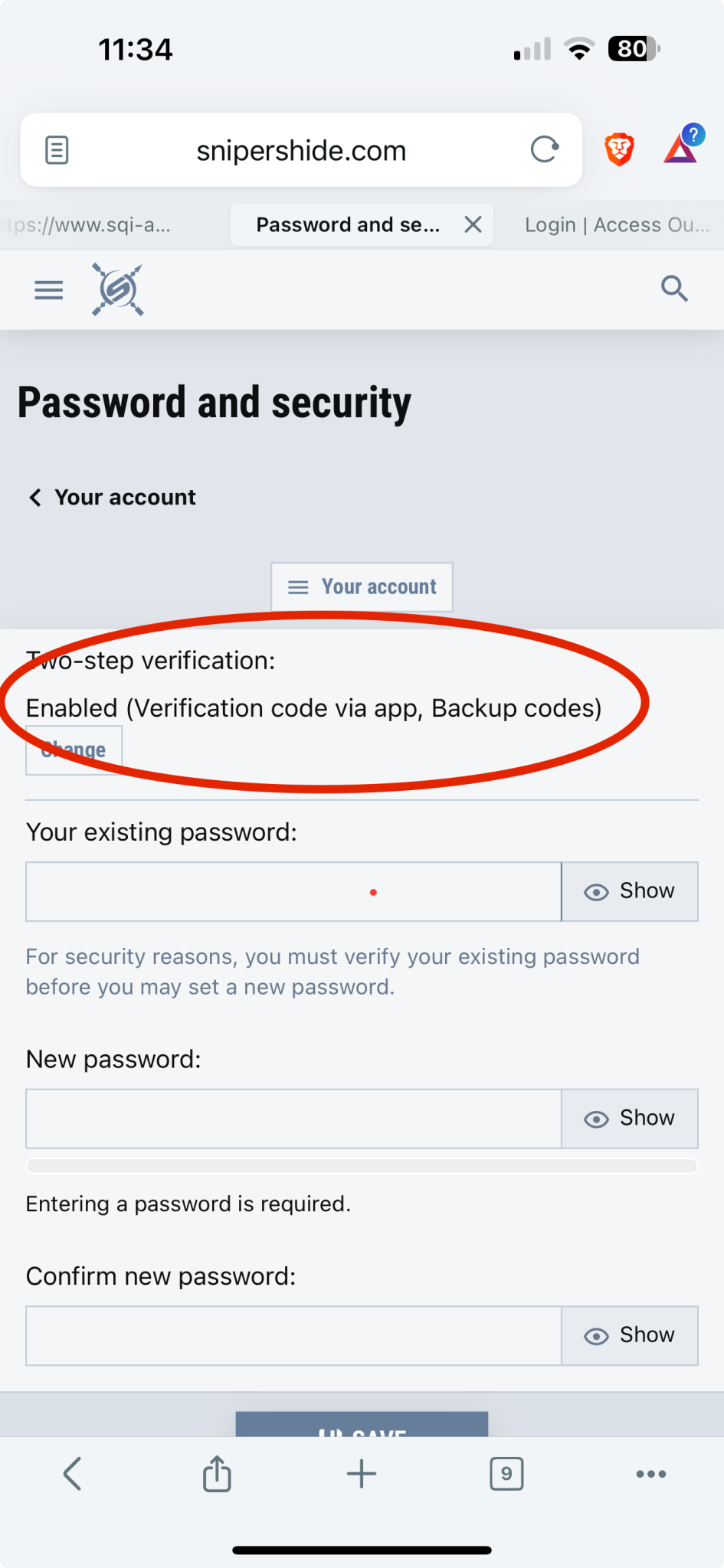Viewport: 724px width, 1568px height.
Task: Show the new password text
Action: [630, 1119]
